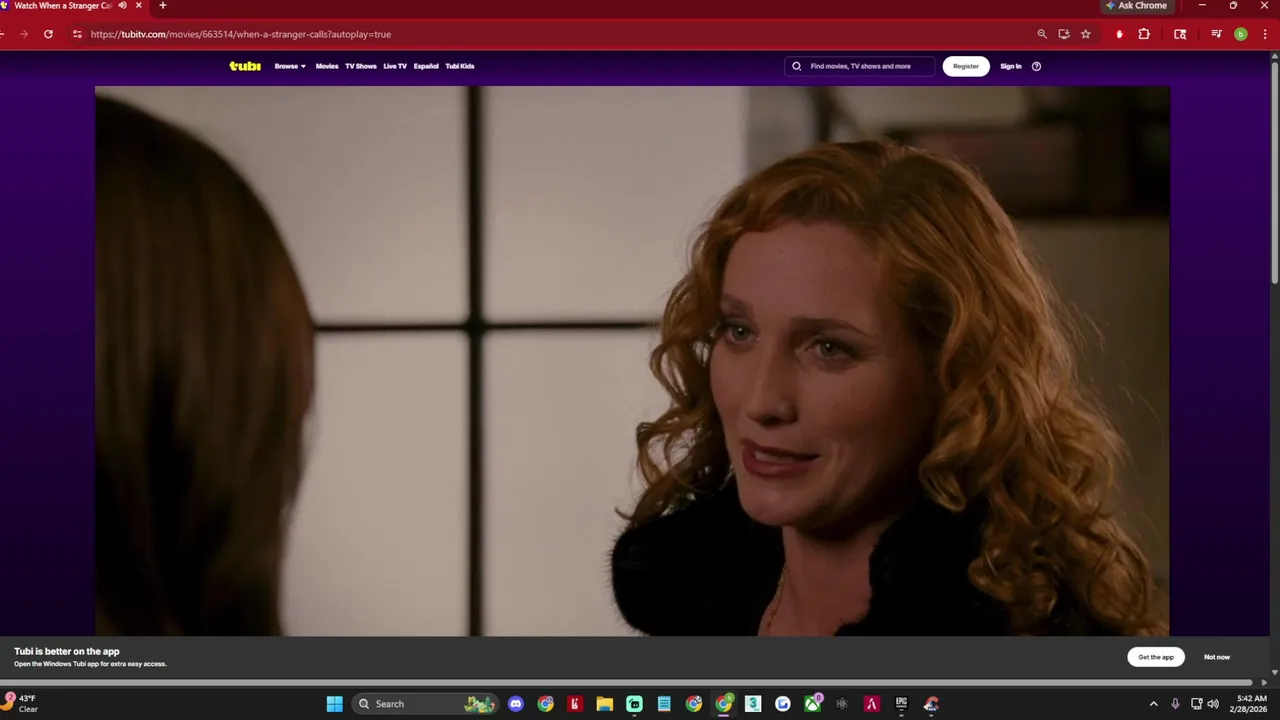Open a new browser tab
Screen dimensions: 1280x720
click(163, 6)
